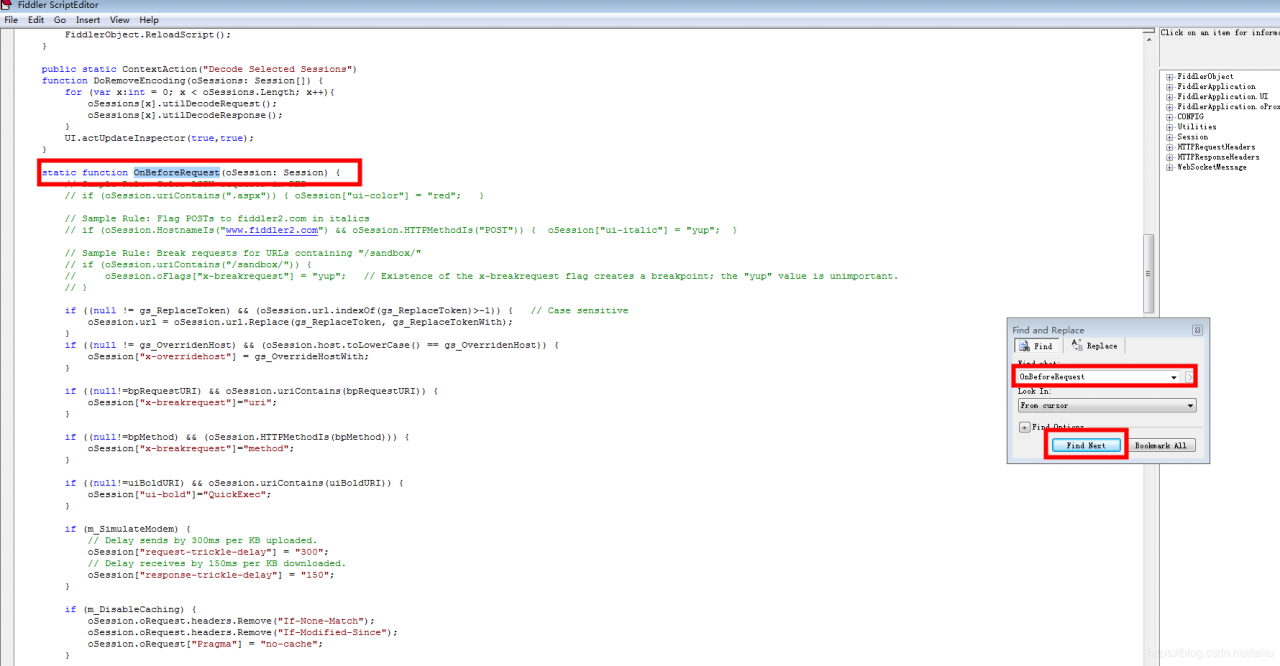
Task: Click the Find Next button
Action: 1086,446
